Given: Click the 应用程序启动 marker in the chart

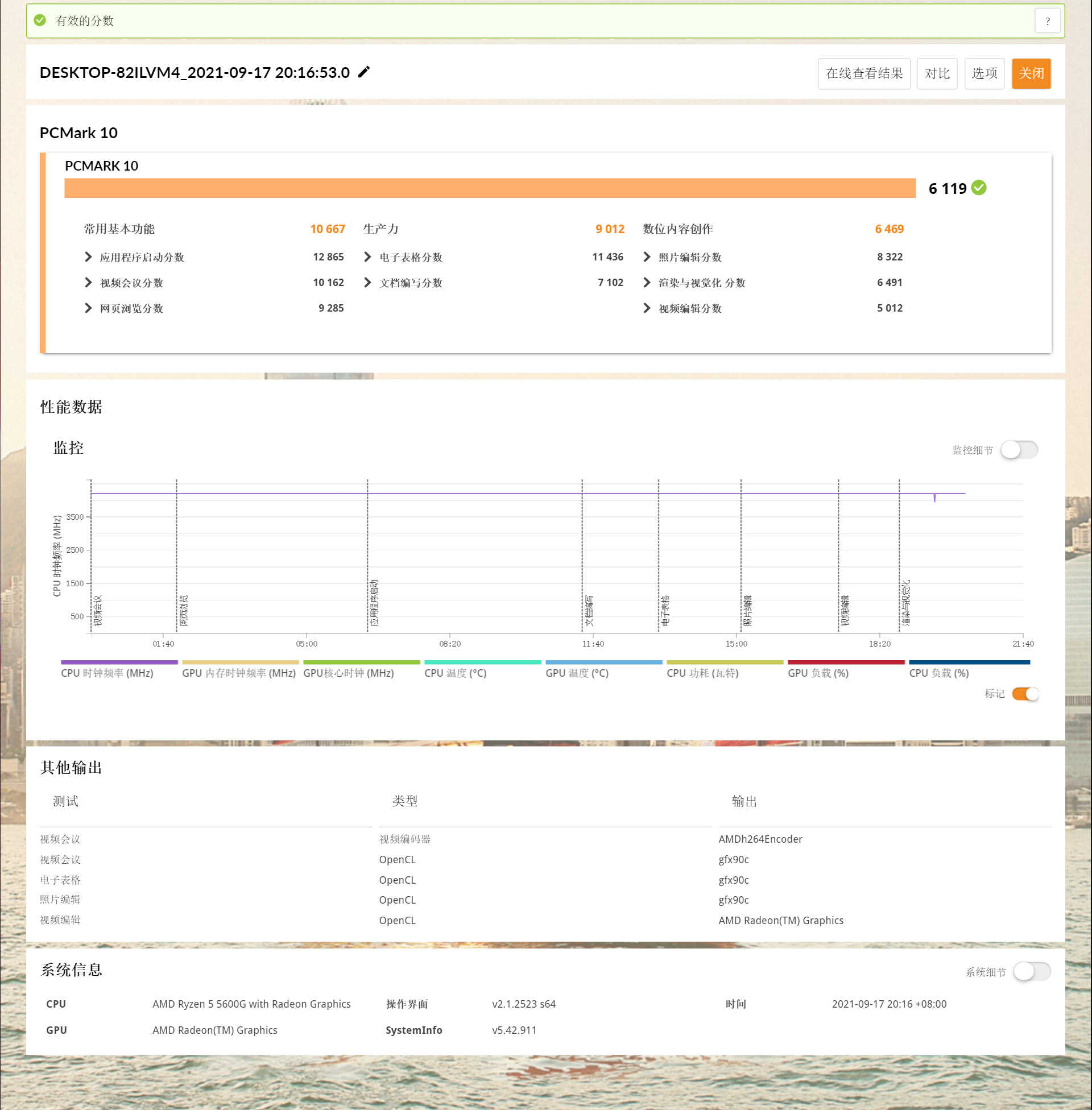Looking at the screenshot, I should (374, 603).
